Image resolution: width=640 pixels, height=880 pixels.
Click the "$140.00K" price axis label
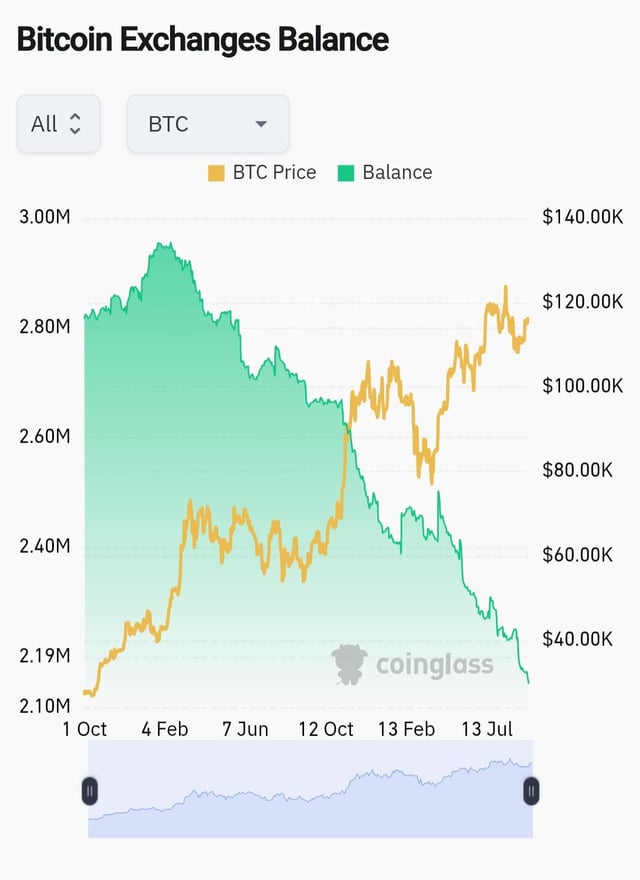(583, 218)
